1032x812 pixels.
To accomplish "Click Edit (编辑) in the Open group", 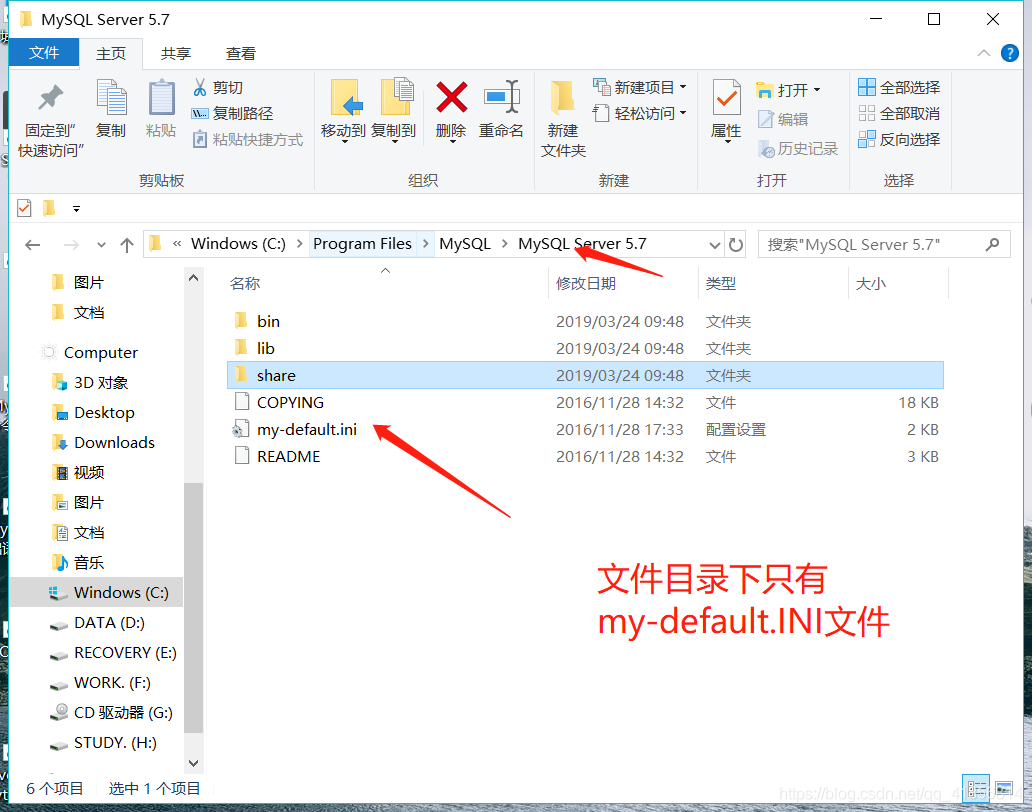I will click(783, 119).
